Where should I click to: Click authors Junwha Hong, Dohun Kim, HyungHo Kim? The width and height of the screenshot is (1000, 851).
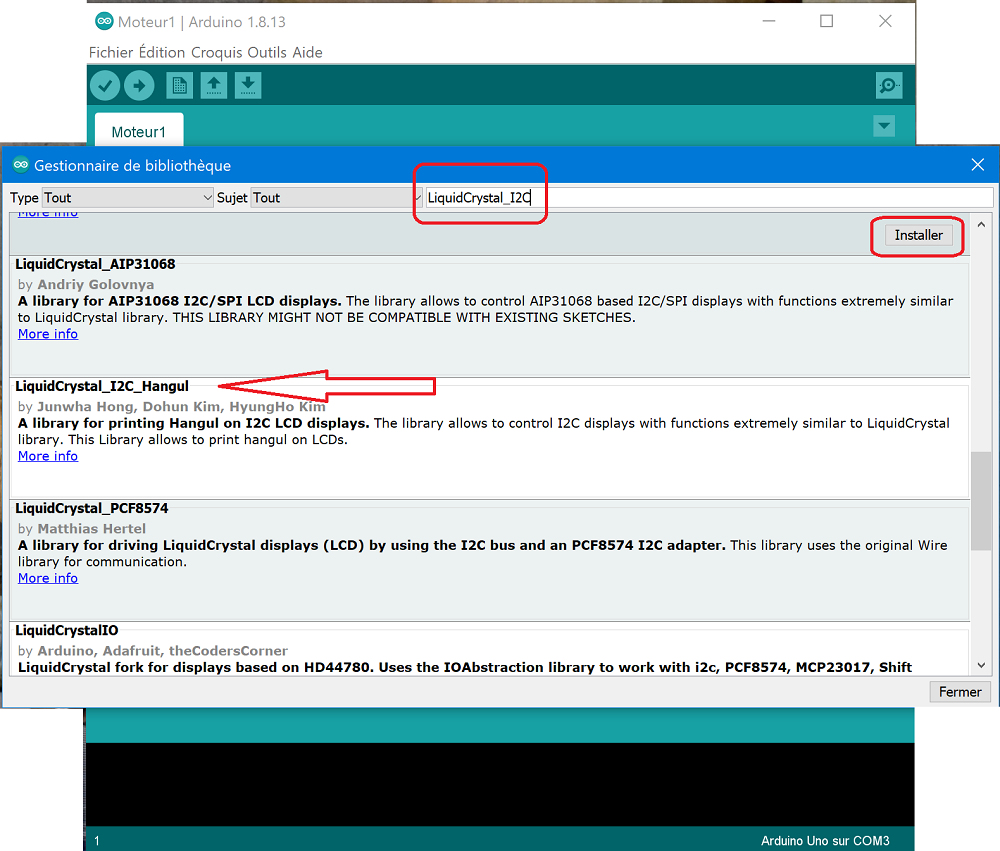click(x=181, y=407)
